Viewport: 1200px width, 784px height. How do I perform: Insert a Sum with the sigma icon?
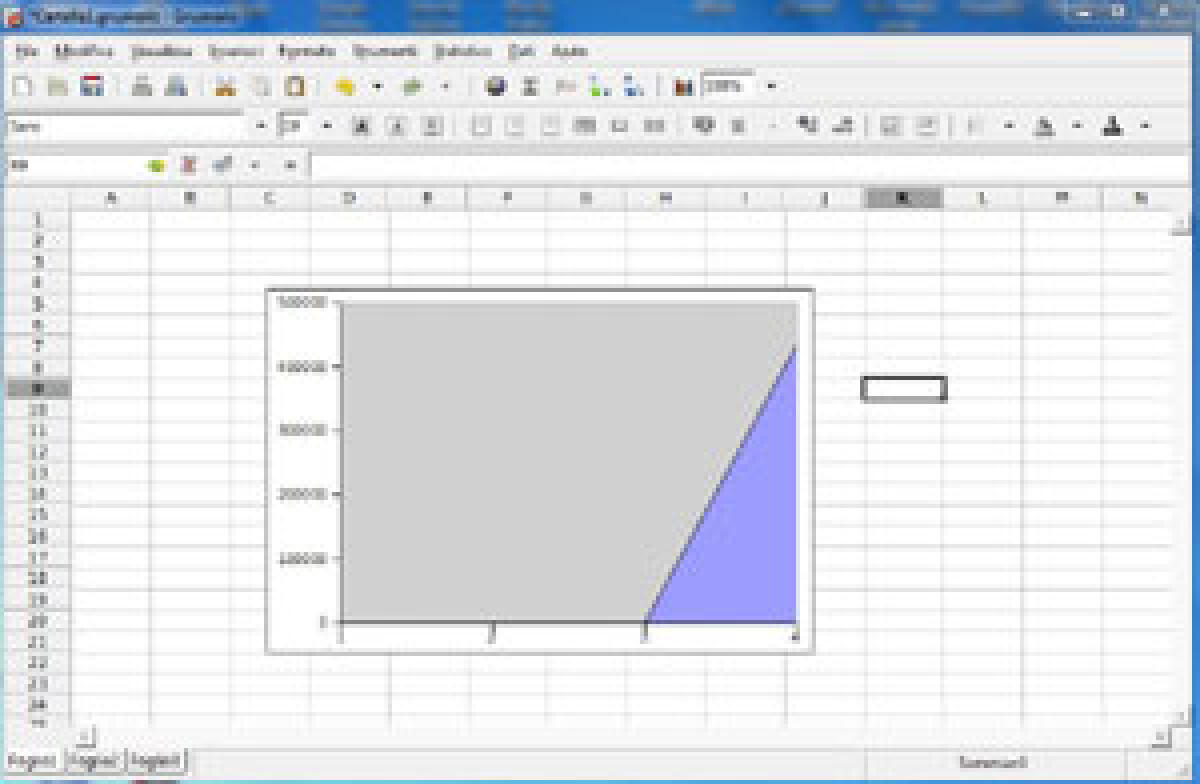click(530, 87)
